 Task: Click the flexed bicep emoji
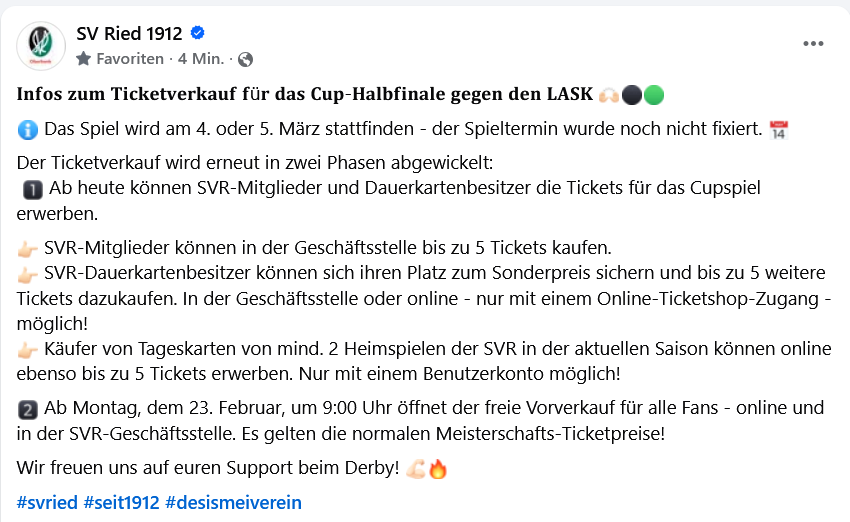415,468
